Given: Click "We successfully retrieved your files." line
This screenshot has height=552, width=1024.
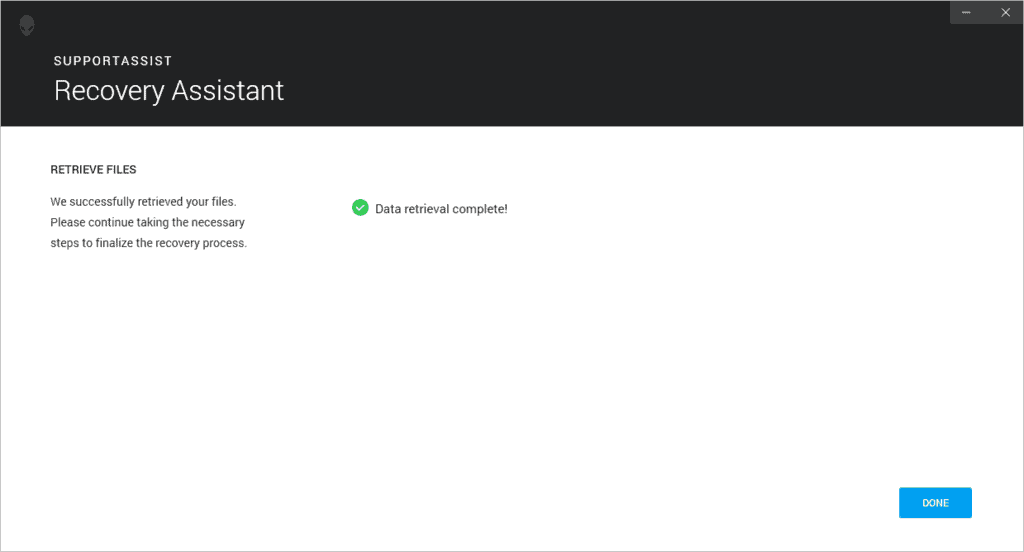Looking at the screenshot, I should (143, 202).
